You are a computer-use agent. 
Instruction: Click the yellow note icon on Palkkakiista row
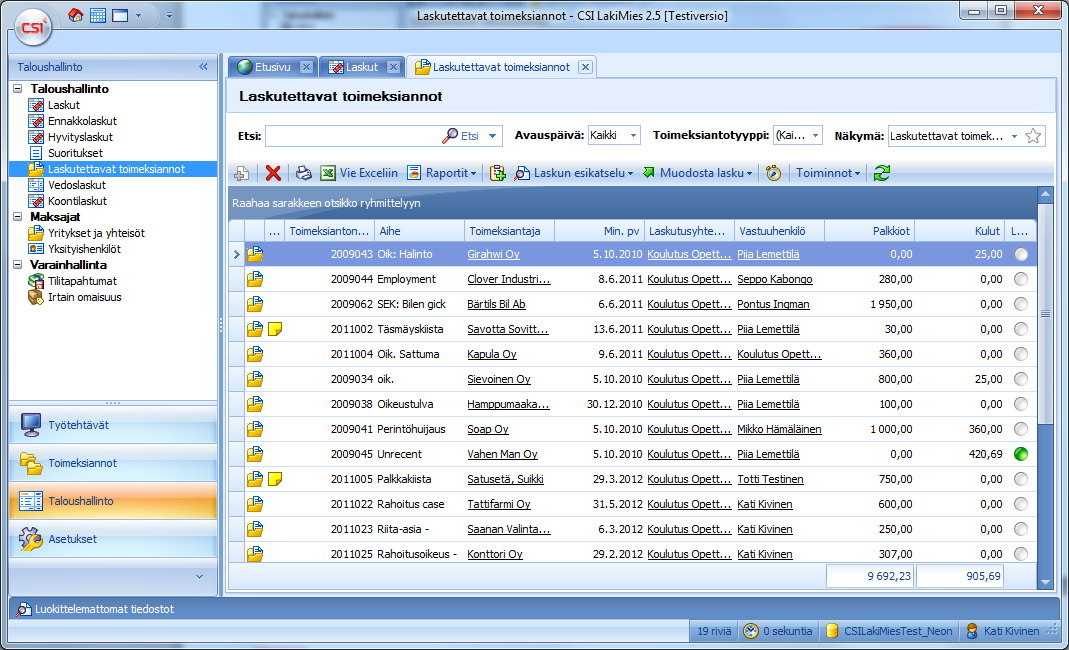click(275, 479)
